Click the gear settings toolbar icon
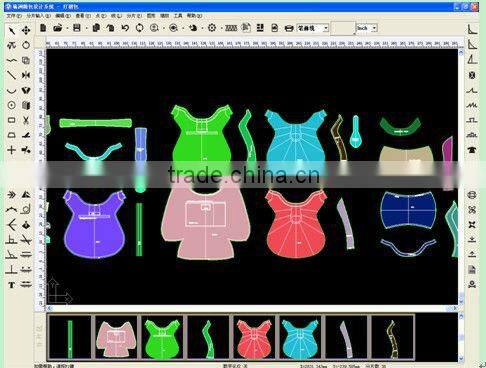The height and width of the screenshot is (368, 486). [x=212, y=28]
